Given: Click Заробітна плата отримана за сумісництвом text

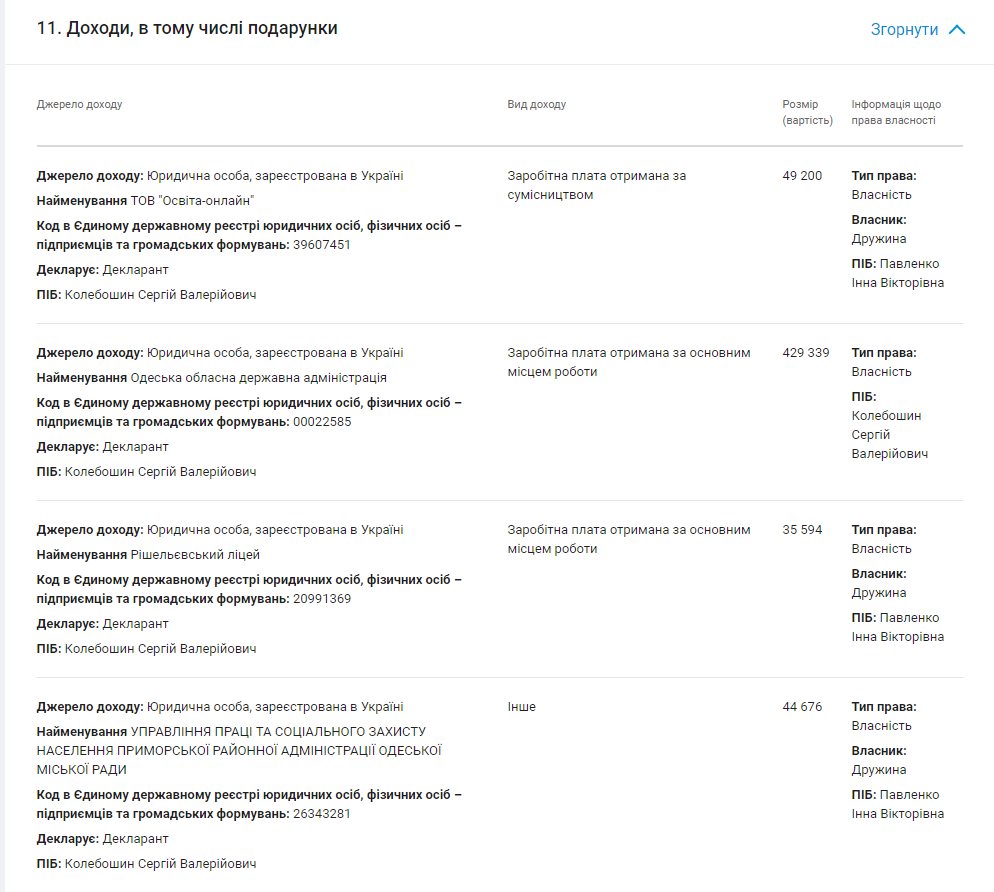Looking at the screenshot, I should [596, 185].
